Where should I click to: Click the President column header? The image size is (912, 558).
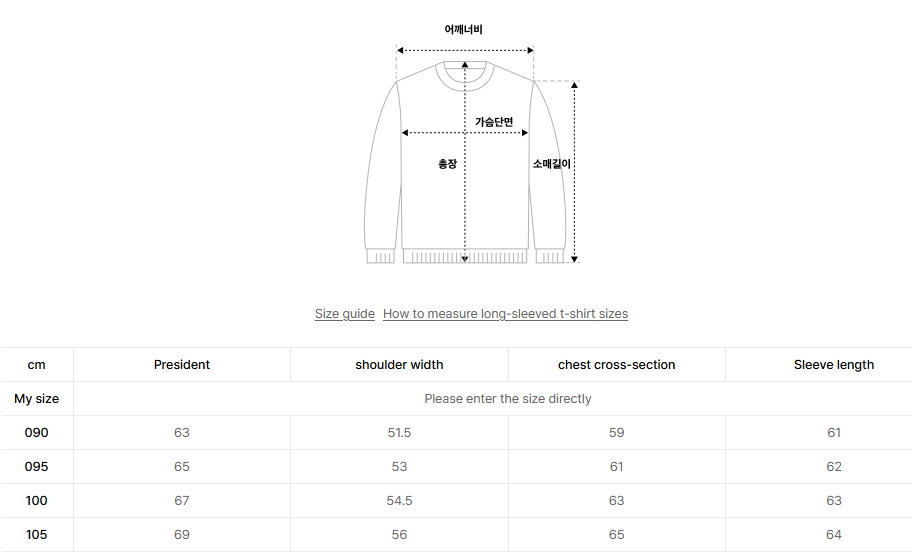[x=182, y=365]
